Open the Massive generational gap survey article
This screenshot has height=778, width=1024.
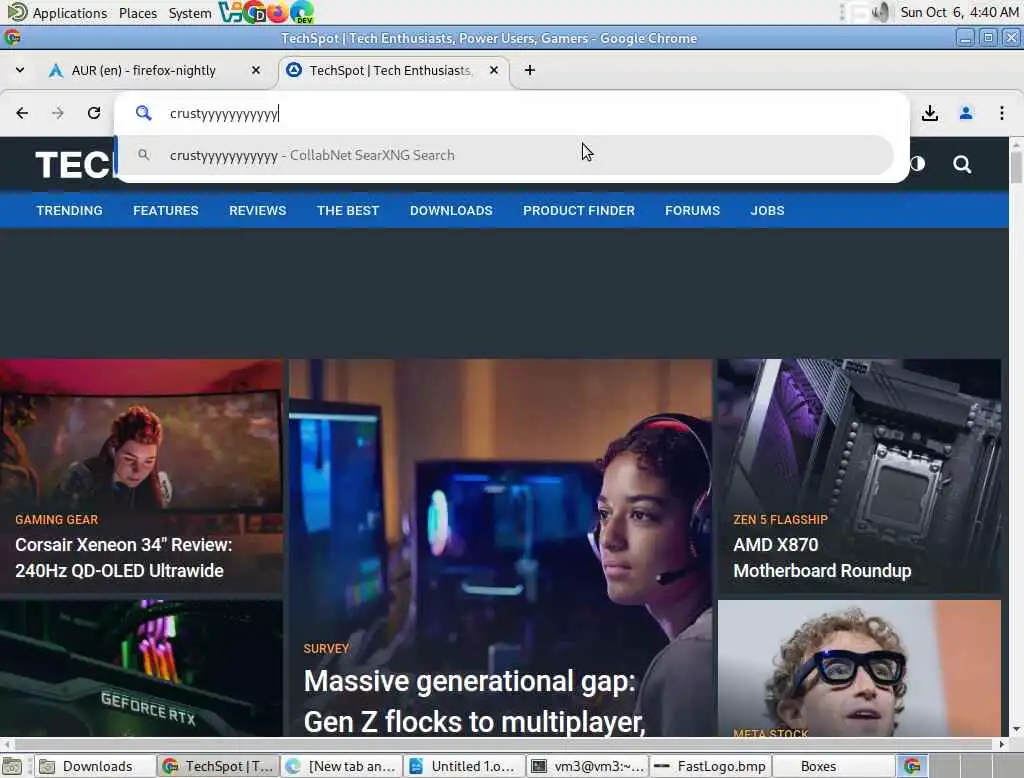click(475, 701)
